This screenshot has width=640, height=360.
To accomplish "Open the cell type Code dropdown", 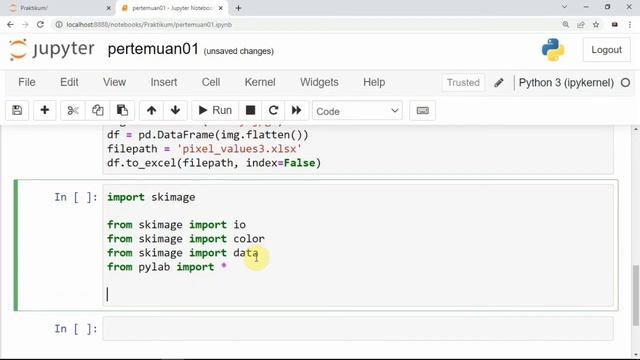I will pyautogui.click(x=357, y=111).
